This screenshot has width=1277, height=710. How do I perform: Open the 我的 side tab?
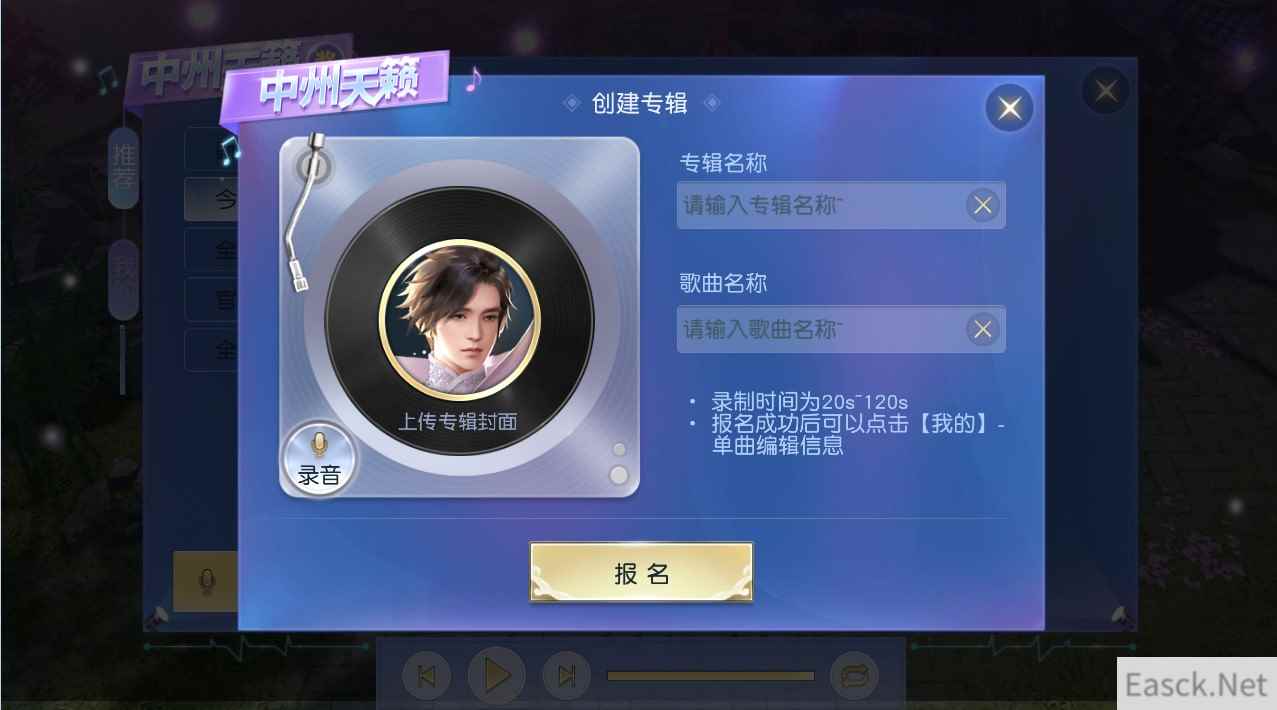coord(123,278)
